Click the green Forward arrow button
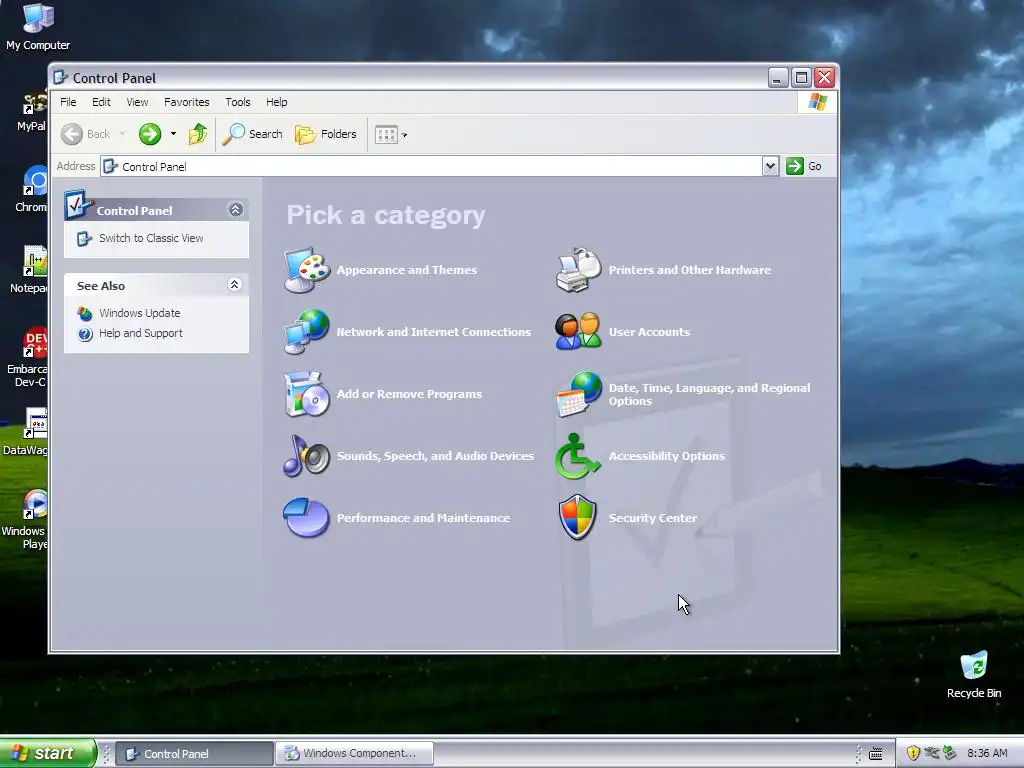The height and width of the screenshot is (768, 1024). [150, 134]
